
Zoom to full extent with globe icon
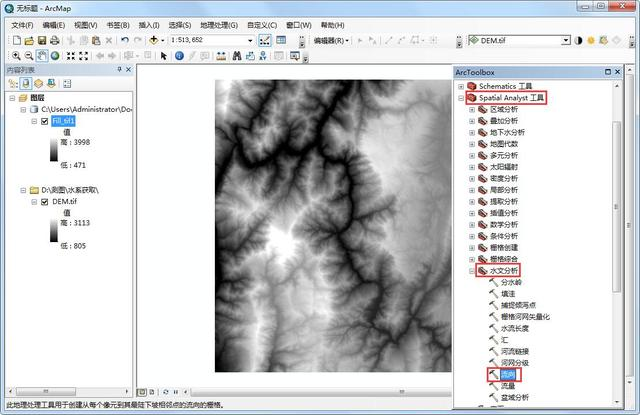55,55
